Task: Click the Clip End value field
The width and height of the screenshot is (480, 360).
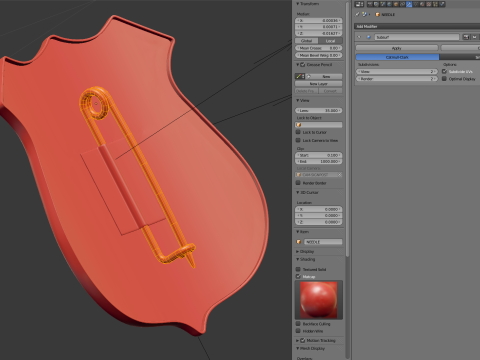Action: 319,161
